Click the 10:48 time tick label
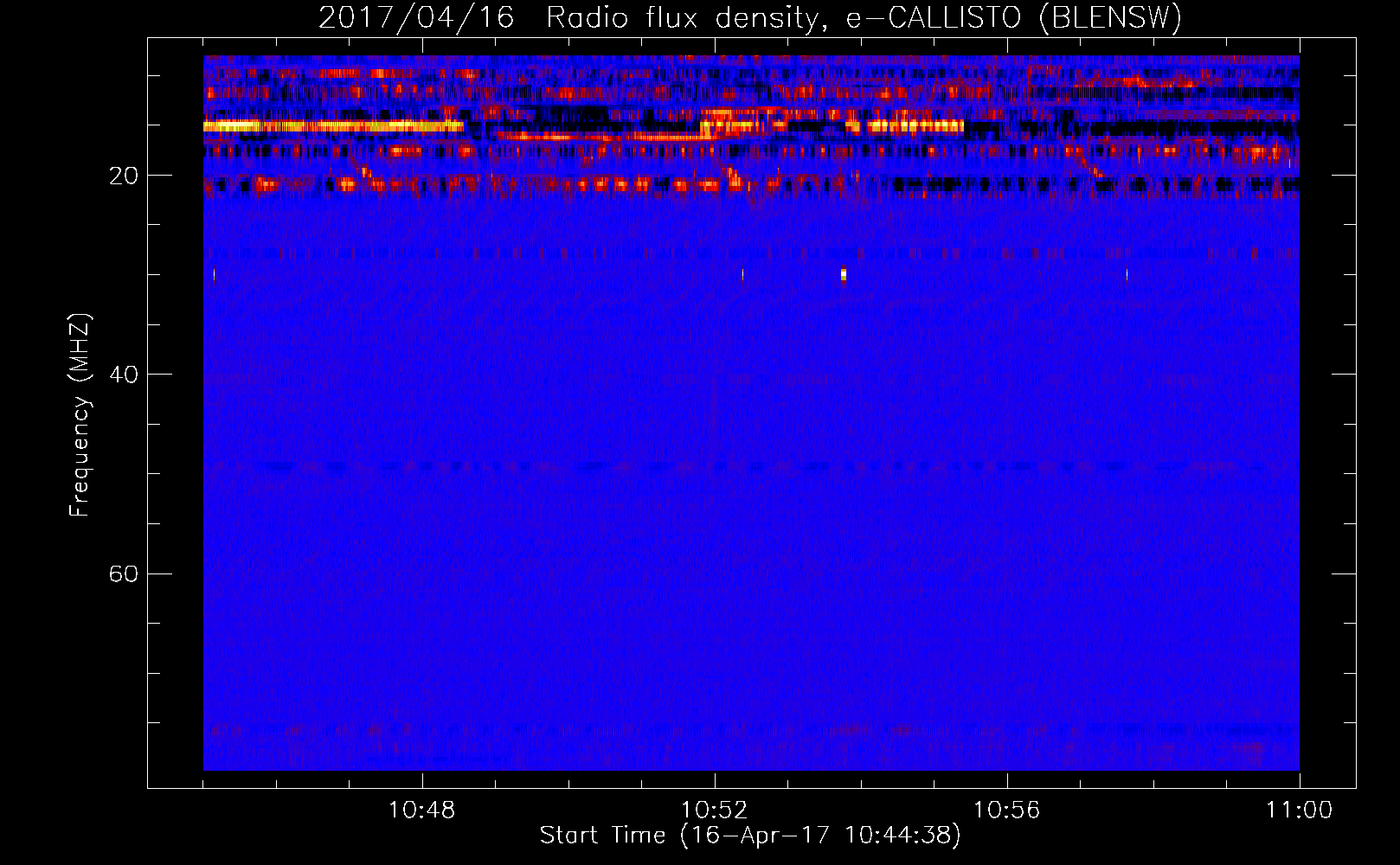The image size is (1400, 865). point(422,811)
